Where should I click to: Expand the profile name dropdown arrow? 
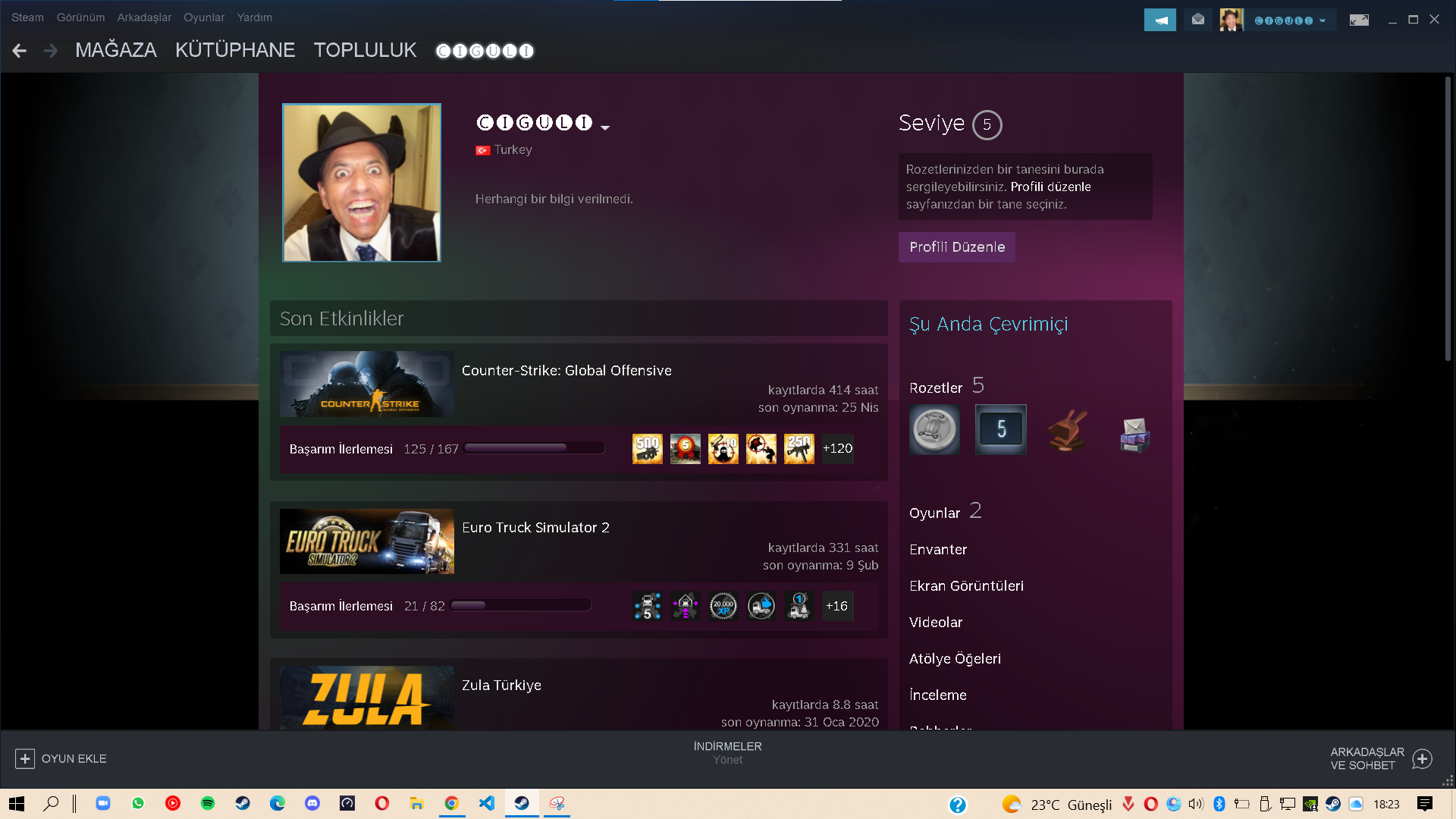[605, 127]
